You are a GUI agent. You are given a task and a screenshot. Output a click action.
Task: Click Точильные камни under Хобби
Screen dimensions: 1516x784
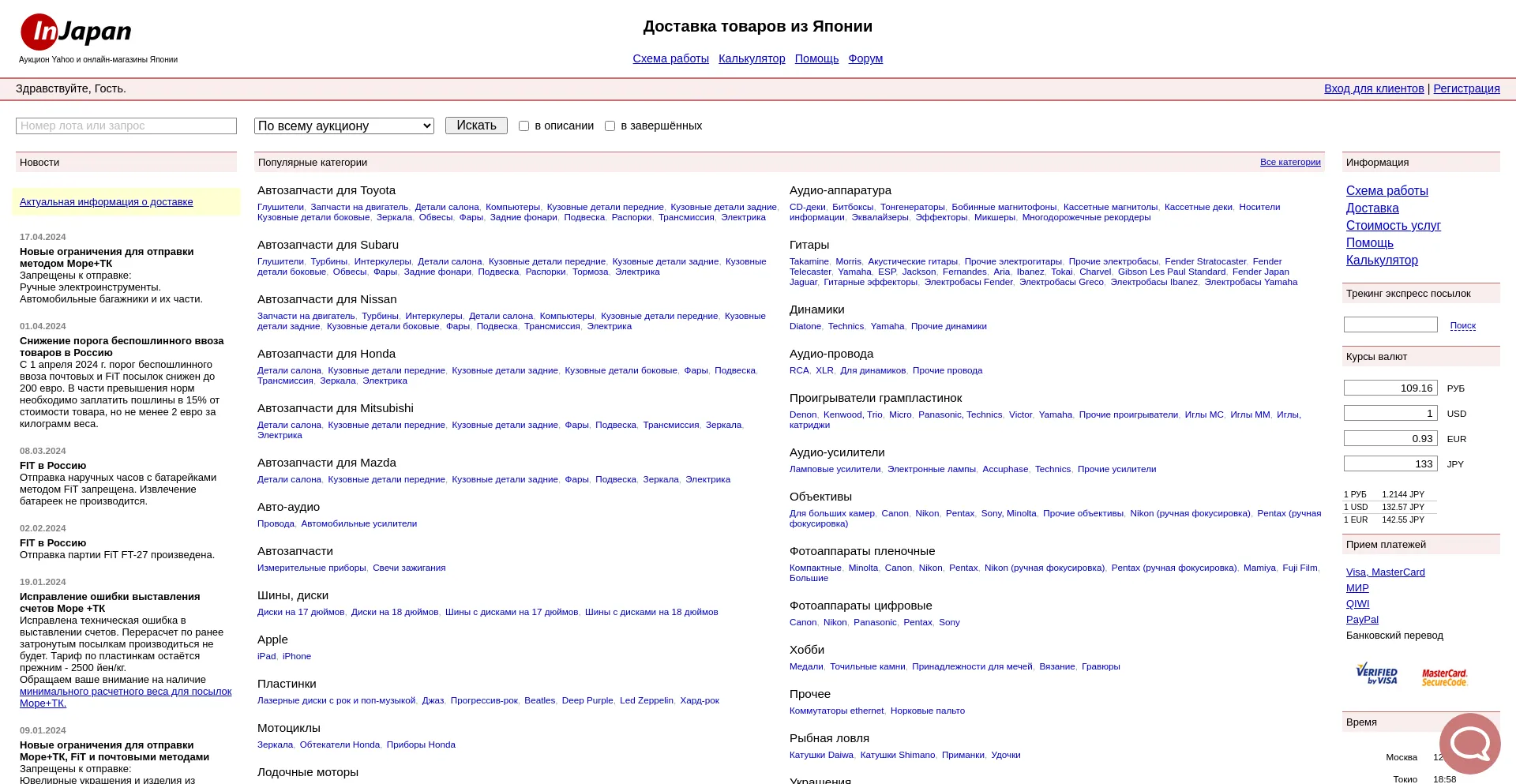[868, 666]
